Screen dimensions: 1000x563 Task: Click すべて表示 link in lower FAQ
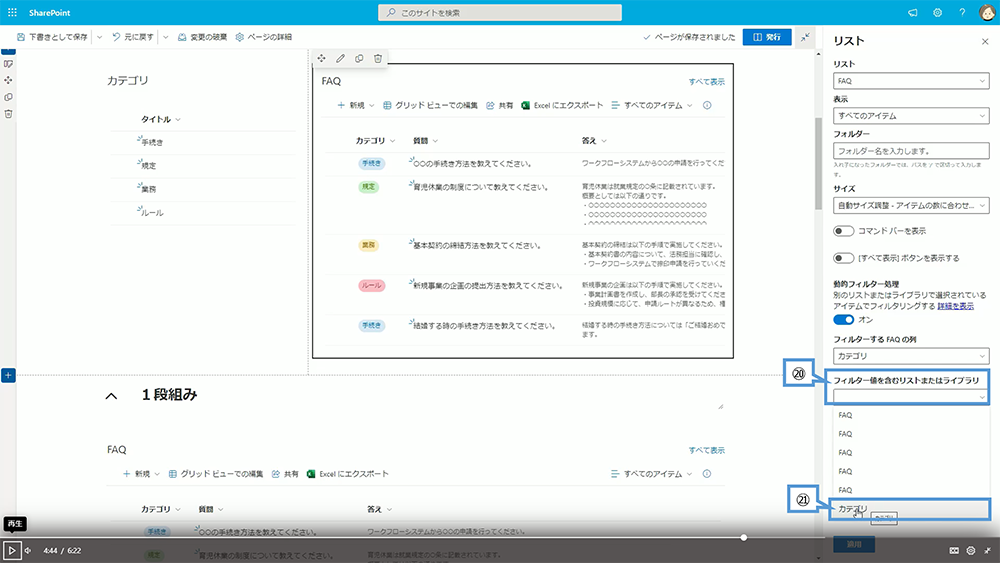706,450
